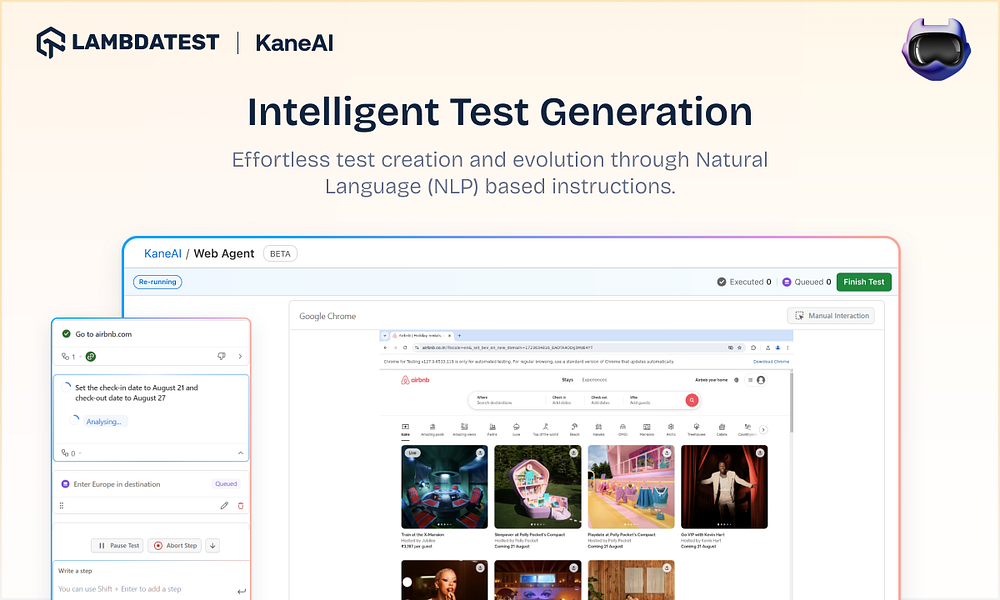Click the LambdaTest logo

tap(127, 42)
